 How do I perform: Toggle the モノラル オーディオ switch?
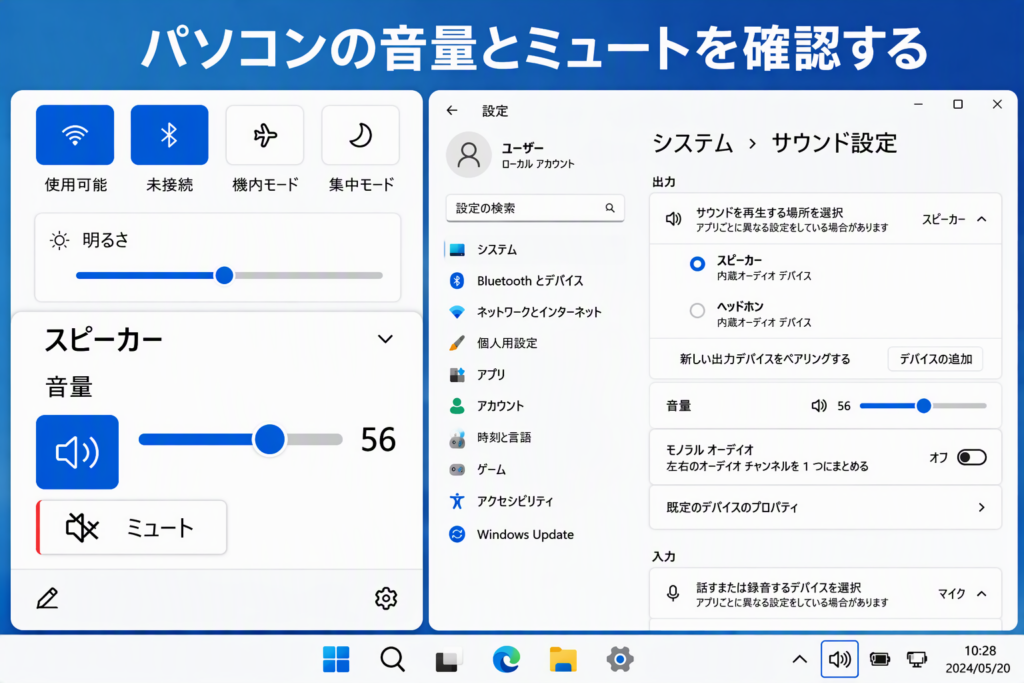(x=971, y=458)
